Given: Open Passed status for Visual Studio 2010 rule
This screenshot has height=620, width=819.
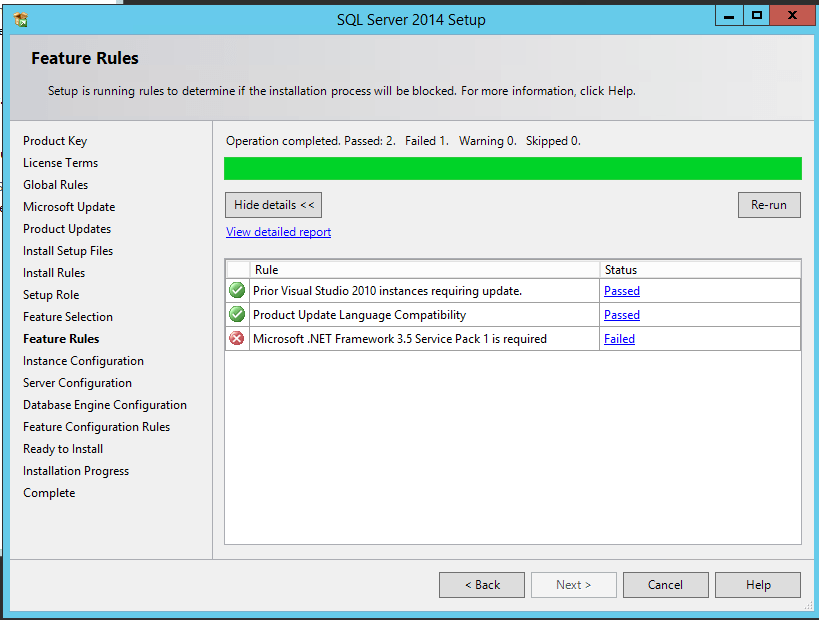Looking at the screenshot, I should click(622, 291).
